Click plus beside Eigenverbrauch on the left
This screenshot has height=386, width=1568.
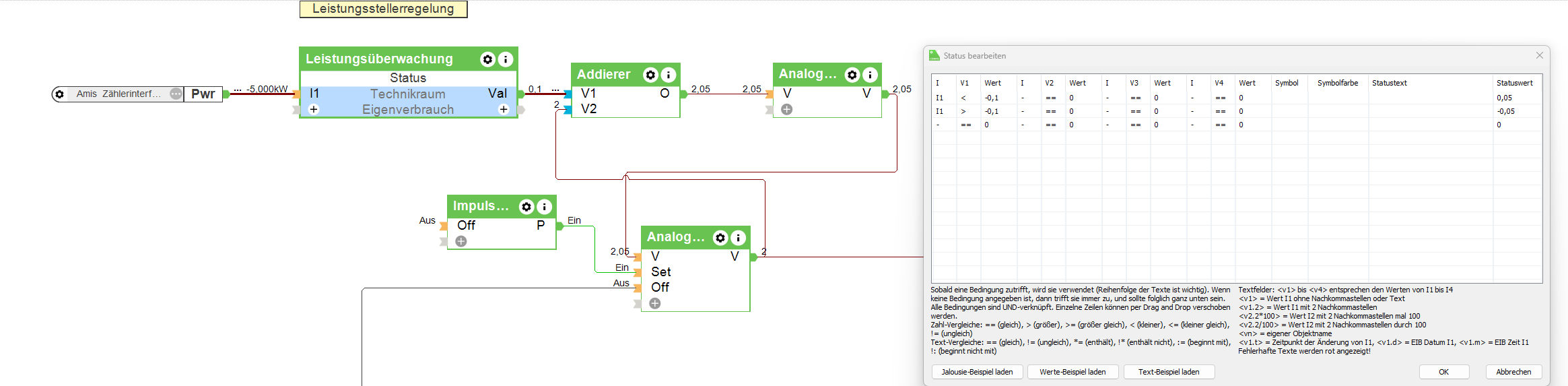click(x=314, y=109)
